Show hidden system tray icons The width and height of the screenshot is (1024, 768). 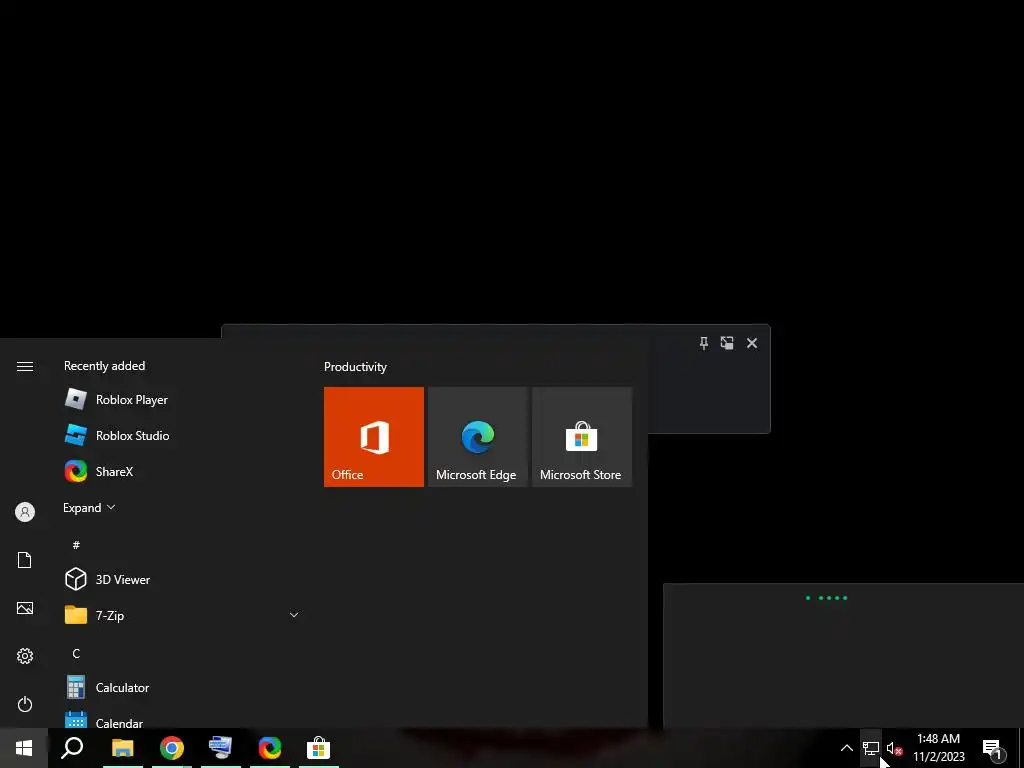coord(846,748)
